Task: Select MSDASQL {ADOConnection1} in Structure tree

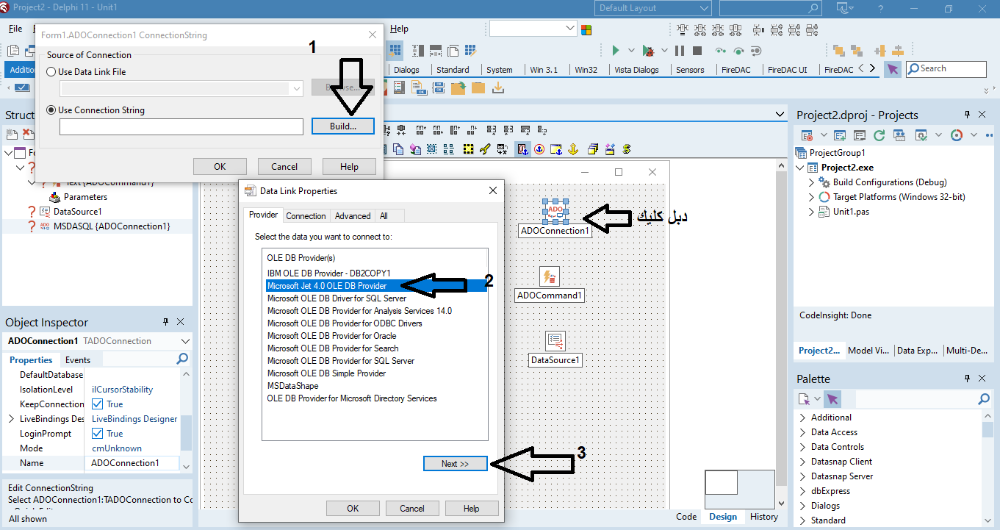Action: [x=112, y=226]
